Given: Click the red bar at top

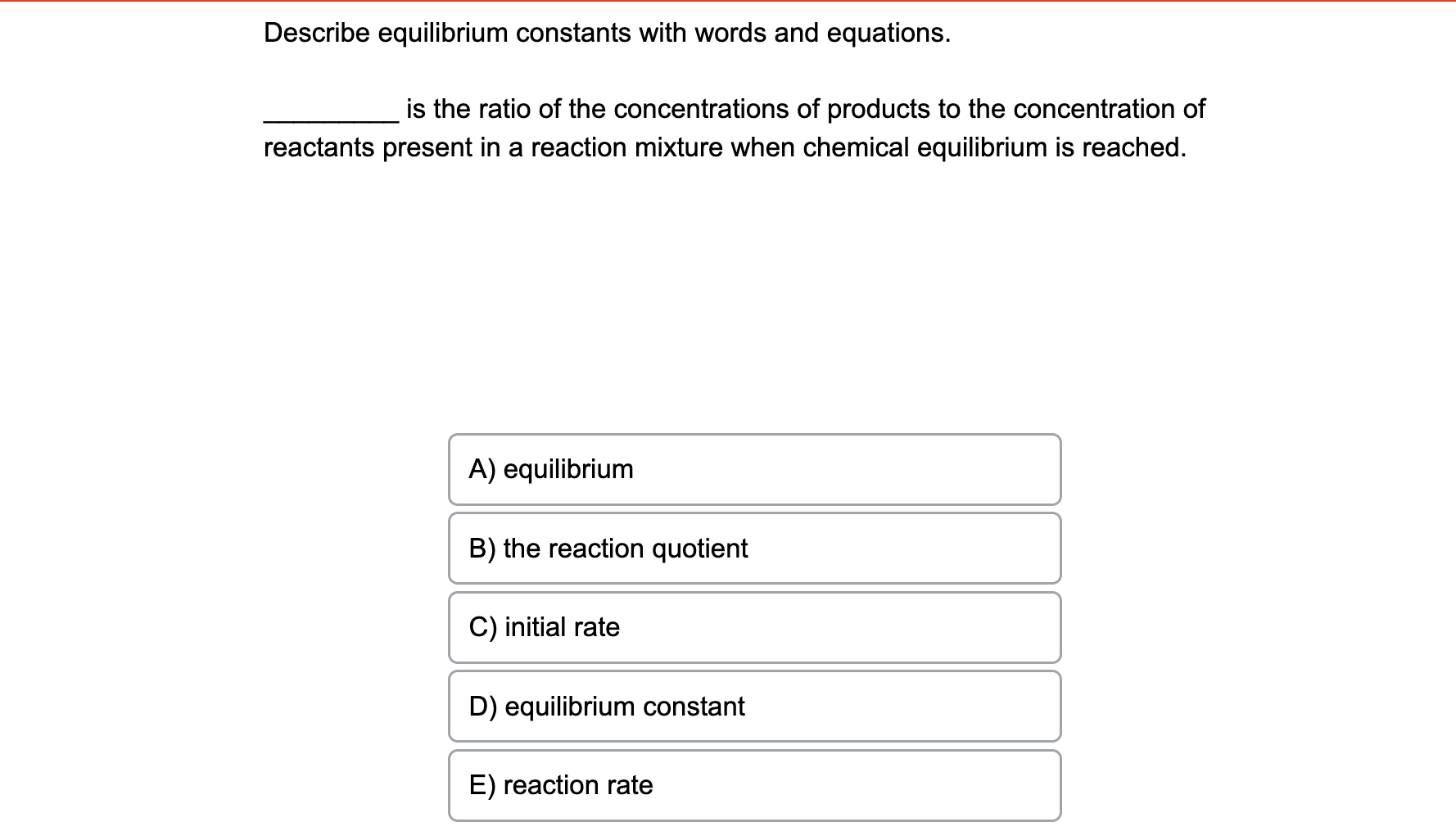Looking at the screenshot, I should point(728,3).
